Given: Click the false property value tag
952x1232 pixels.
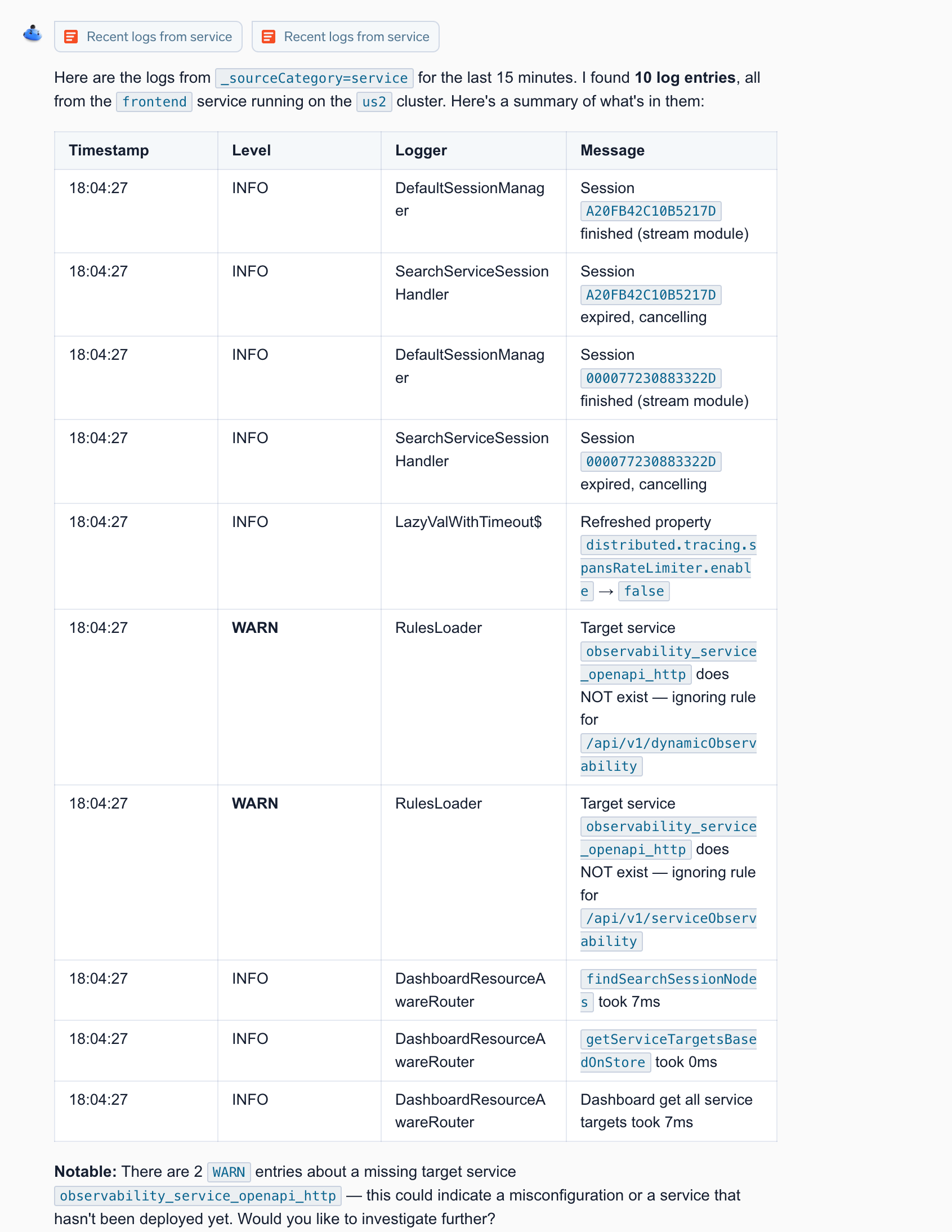Looking at the screenshot, I should [x=643, y=591].
